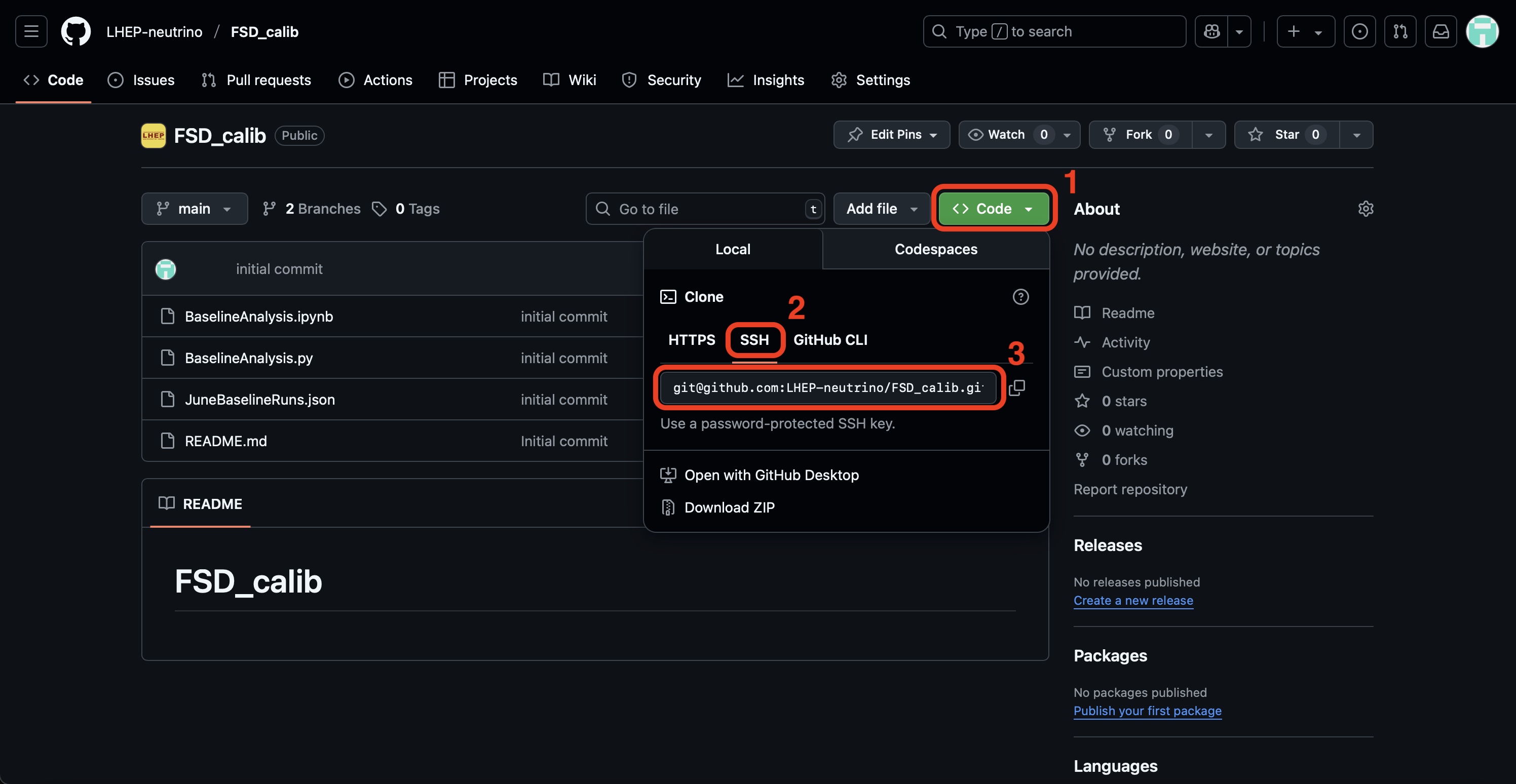The height and width of the screenshot is (784, 1516).
Task: Open the hamburger navigation menu
Action: pos(31,31)
